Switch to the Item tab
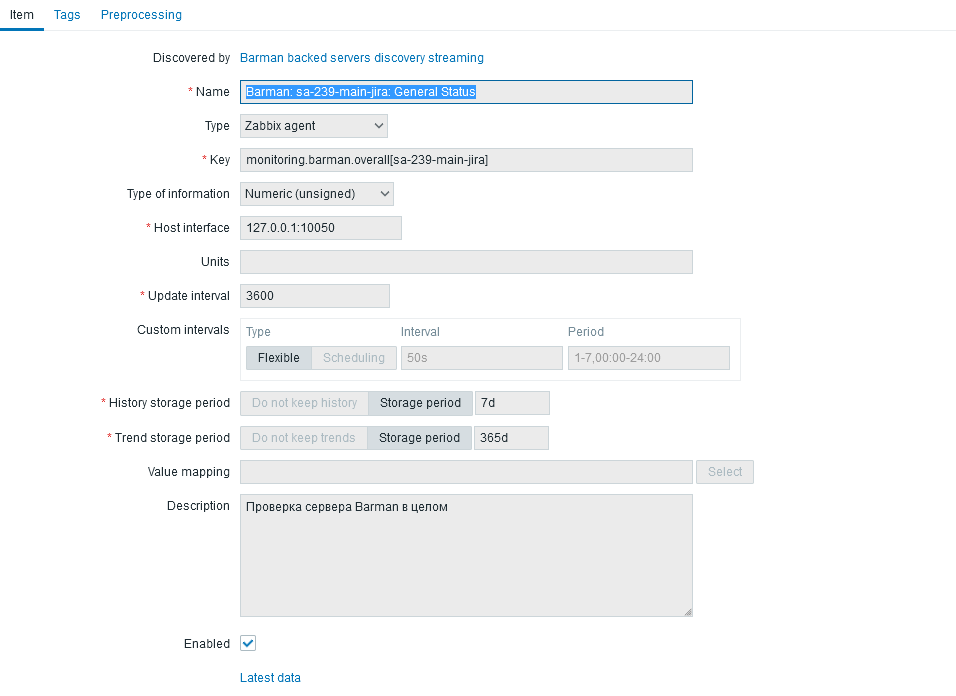 [21, 15]
